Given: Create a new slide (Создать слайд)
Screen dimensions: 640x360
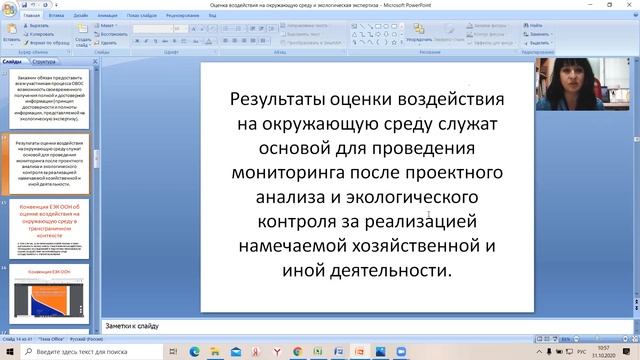Looking at the screenshot, I should pyautogui.click(x=83, y=36).
